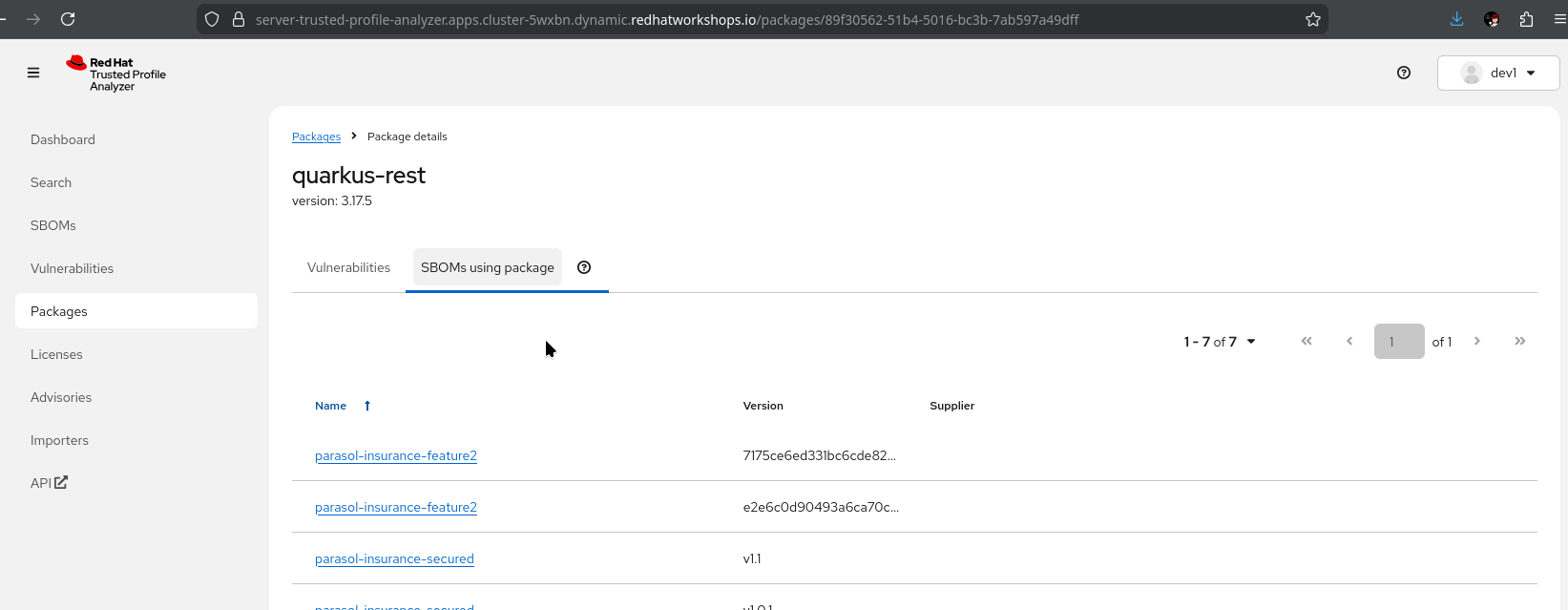Open browser downloads panel
This screenshot has width=1568, height=610.
[x=1456, y=19]
